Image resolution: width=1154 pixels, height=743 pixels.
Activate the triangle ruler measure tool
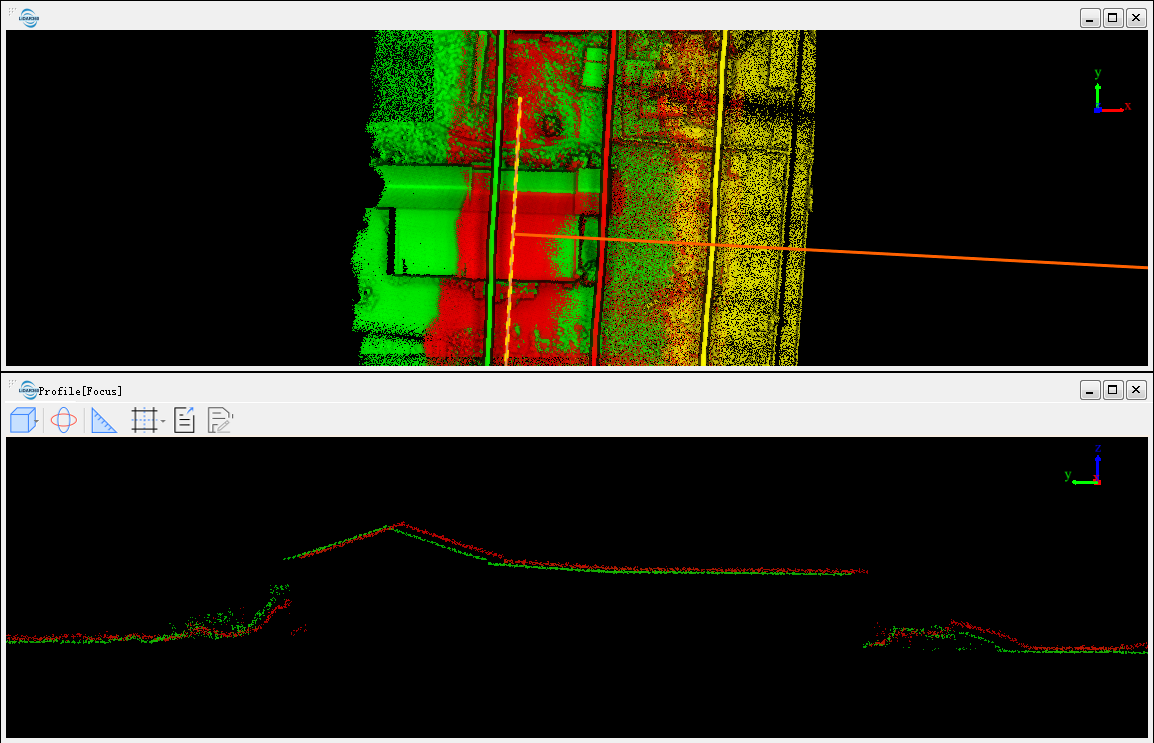click(x=104, y=420)
